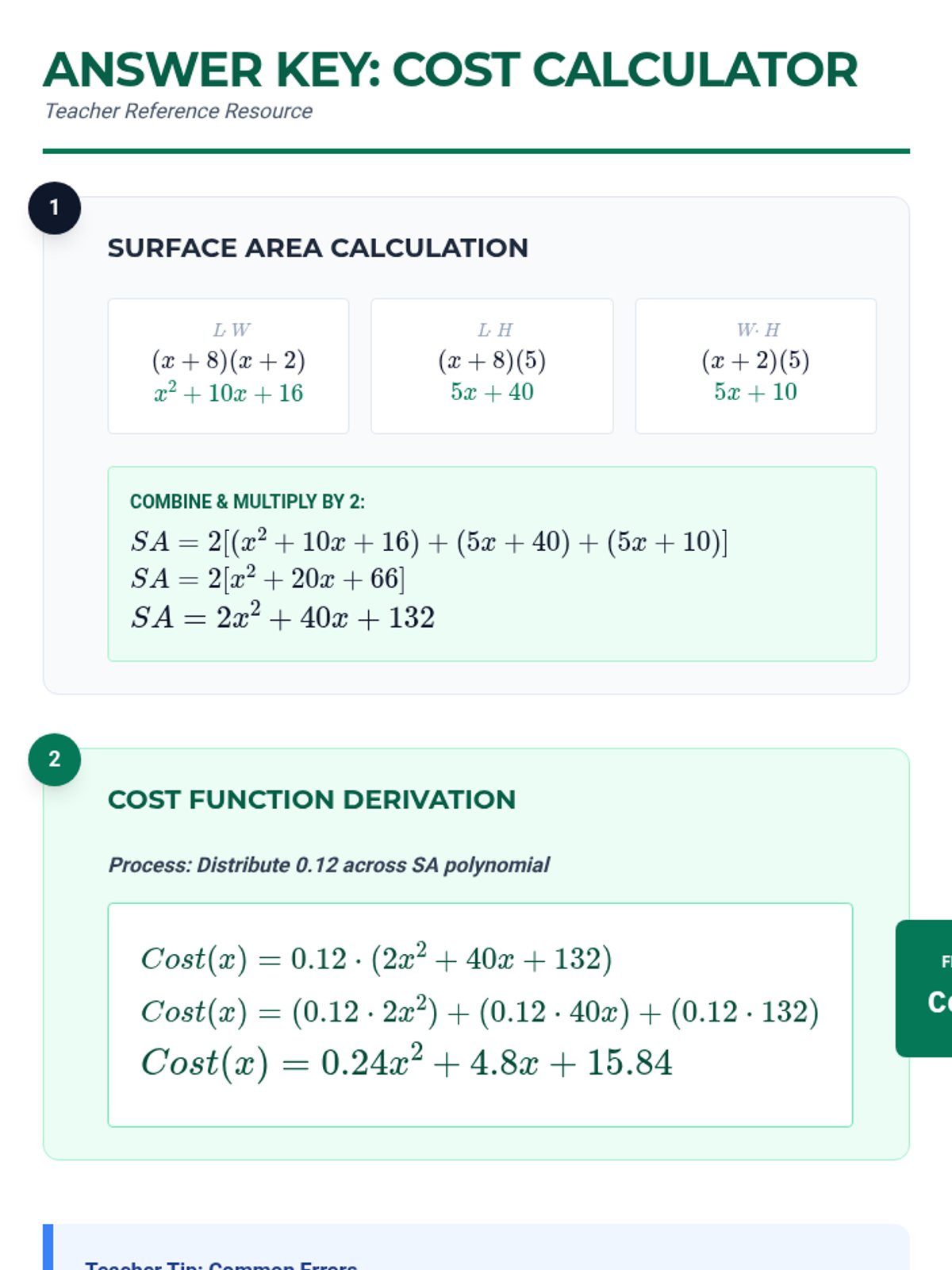Click the number 2 step badge

54,760
